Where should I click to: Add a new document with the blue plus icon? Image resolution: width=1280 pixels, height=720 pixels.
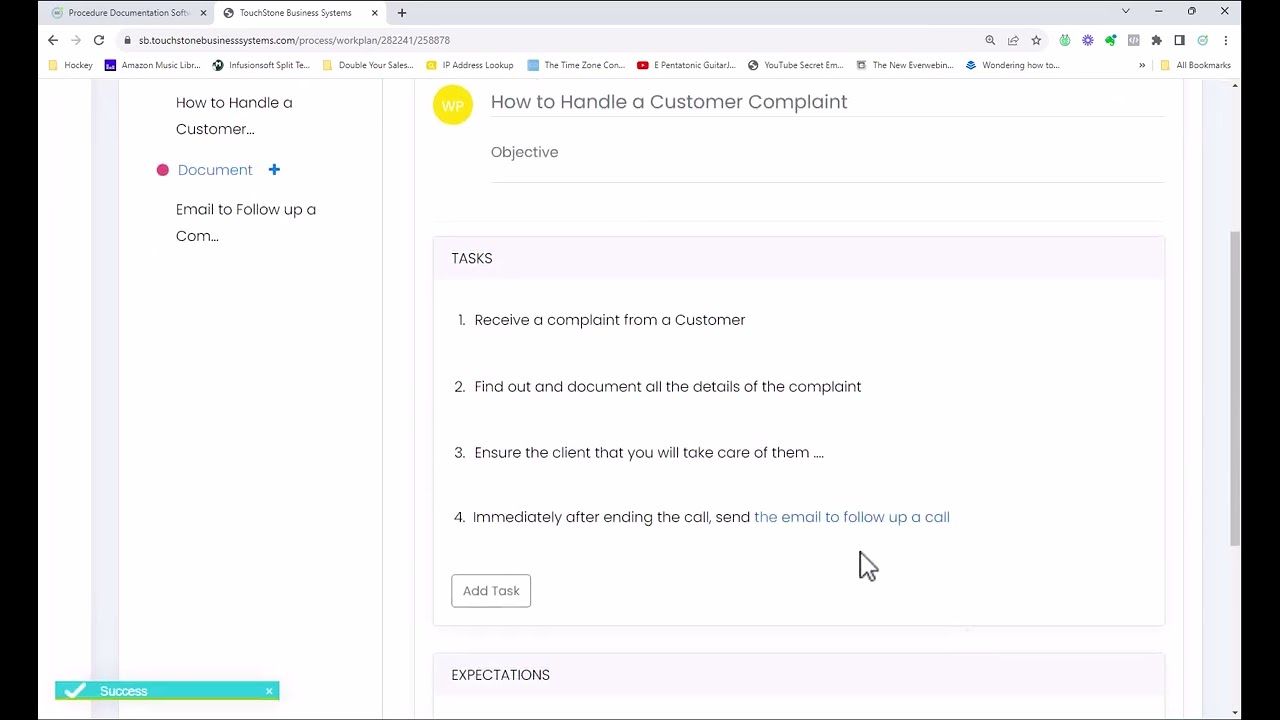[x=274, y=170]
